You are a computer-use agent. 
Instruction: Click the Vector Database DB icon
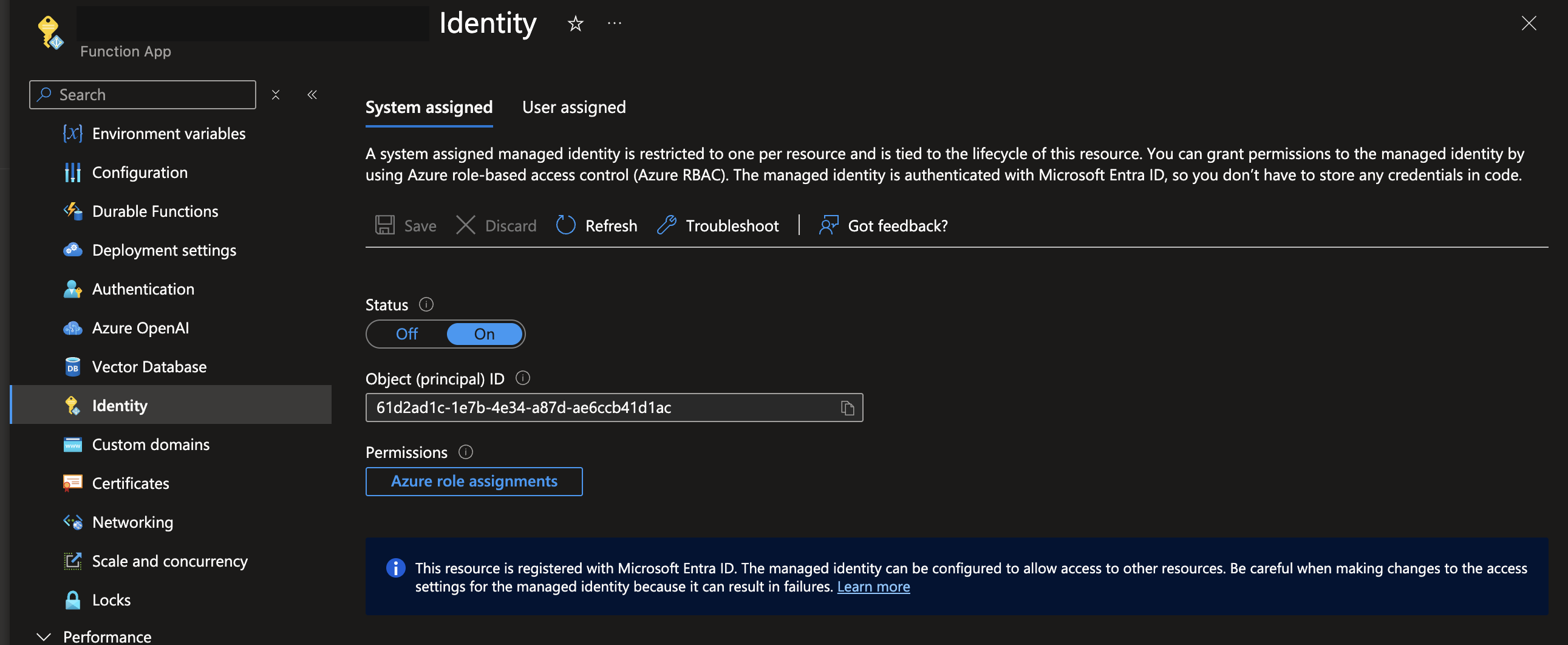point(72,367)
